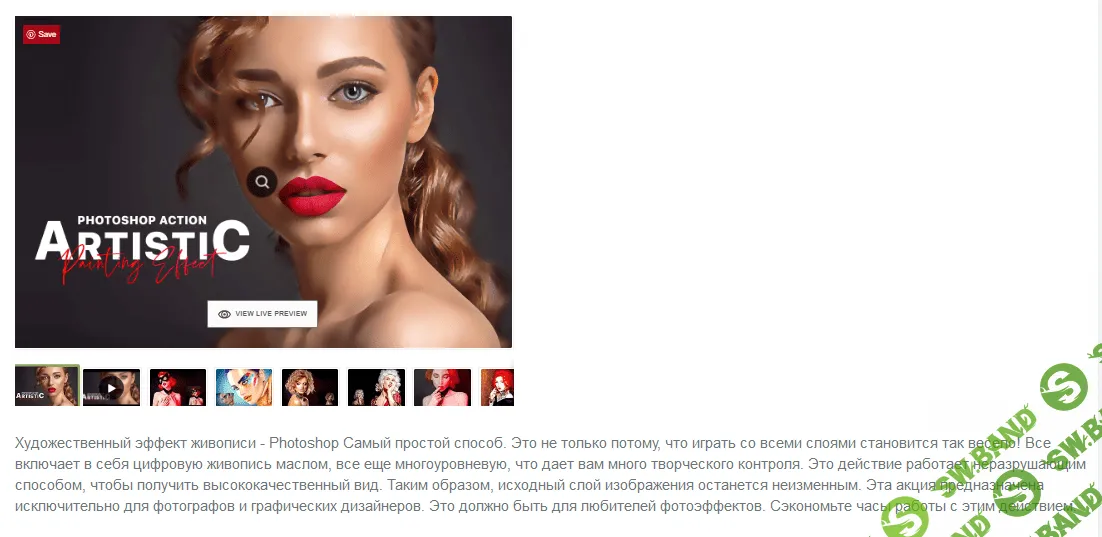This screenshot has height=537, width=1102.
Task: Click the main Artistic Painting Effect image
Action: (x=264, y=181)
